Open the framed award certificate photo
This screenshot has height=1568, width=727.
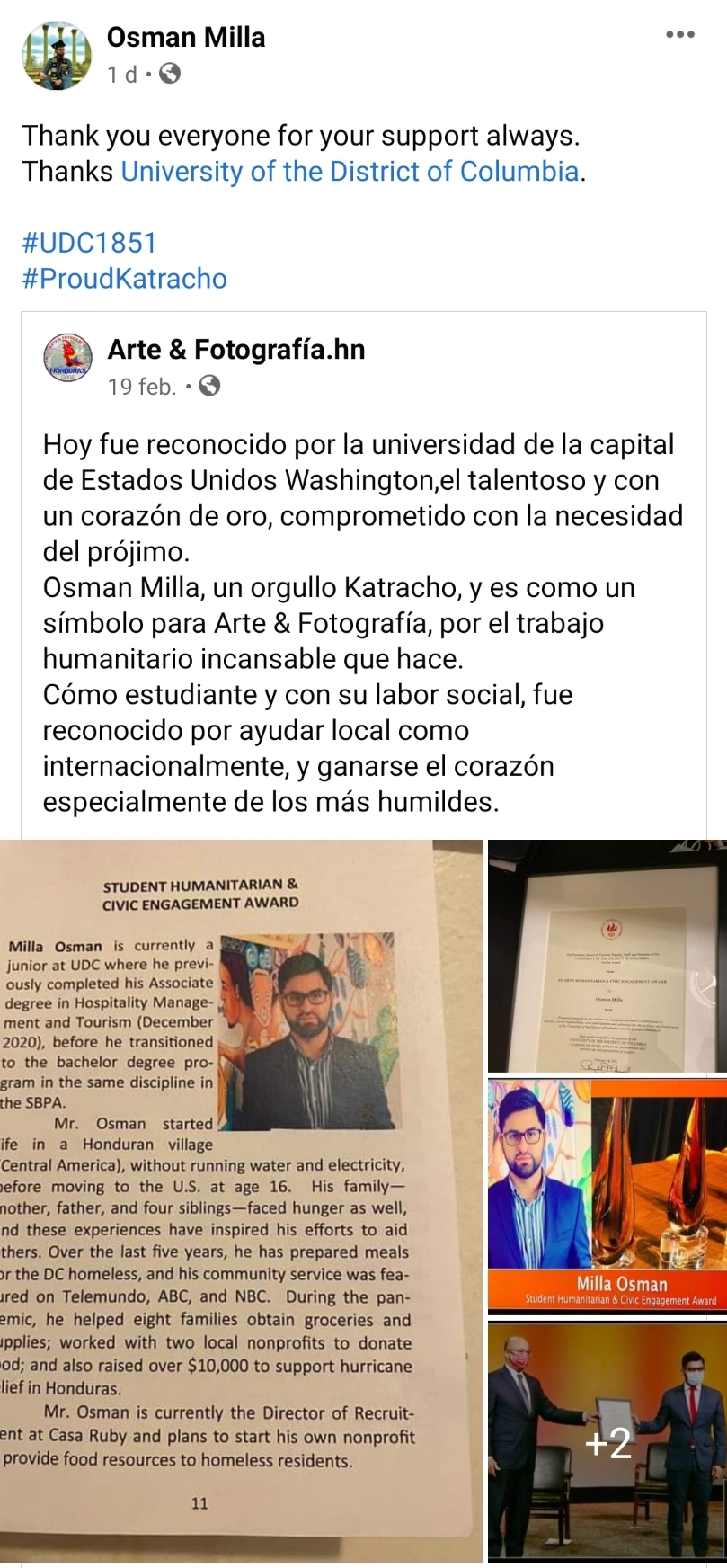click(x=607, y=956)
